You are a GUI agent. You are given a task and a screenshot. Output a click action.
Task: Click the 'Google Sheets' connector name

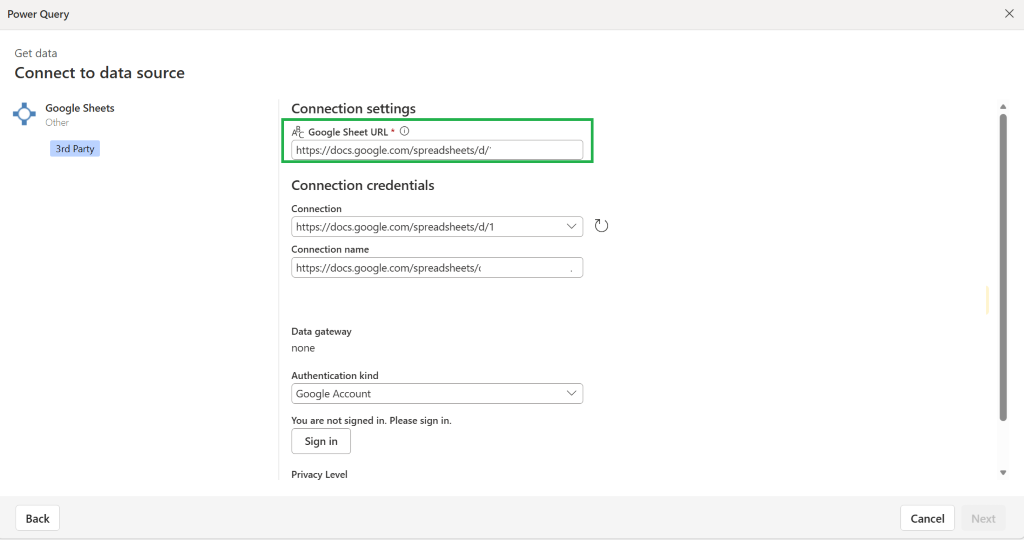pos(80,108)
